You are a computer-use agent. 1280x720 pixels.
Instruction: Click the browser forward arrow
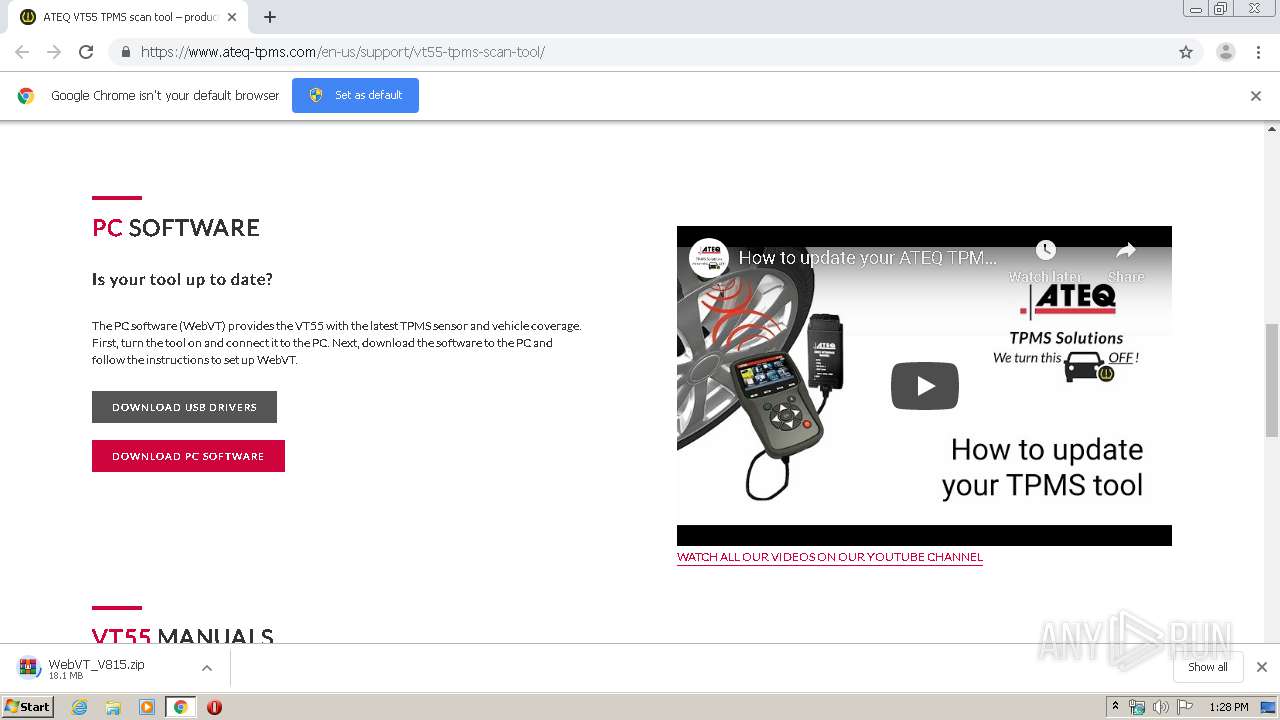coord(54,52)
